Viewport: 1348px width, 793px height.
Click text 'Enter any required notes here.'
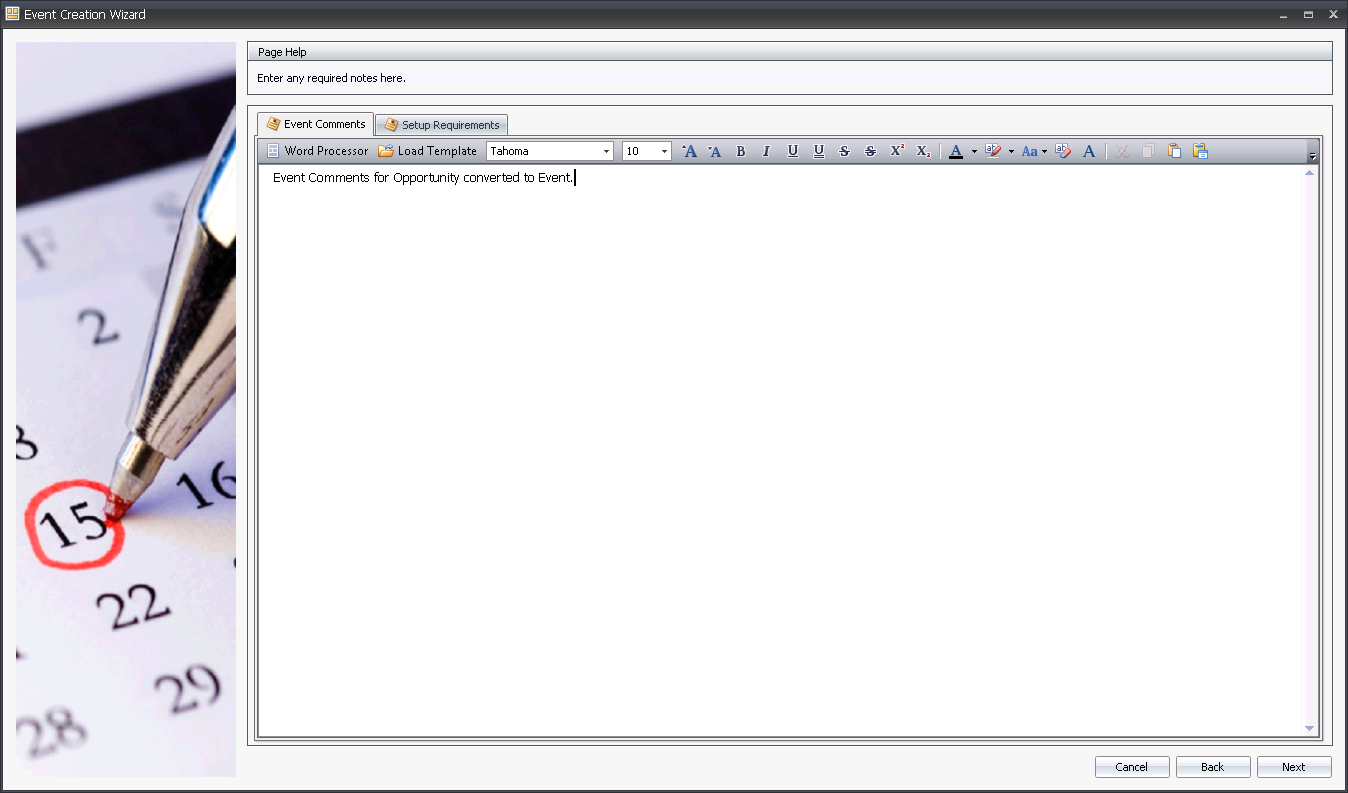(331, 78)
